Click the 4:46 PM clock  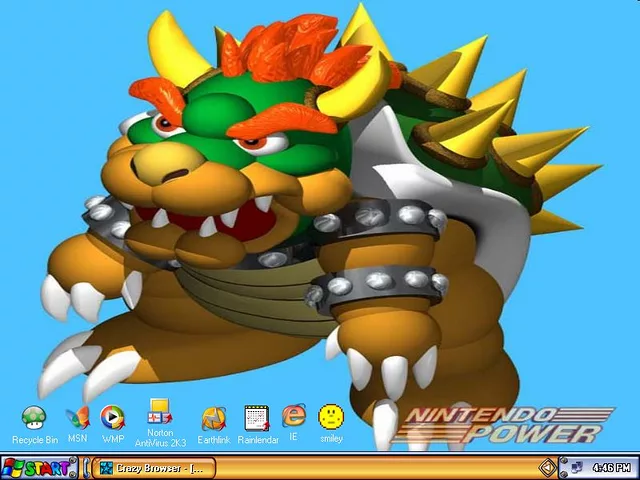click(612, 467)
